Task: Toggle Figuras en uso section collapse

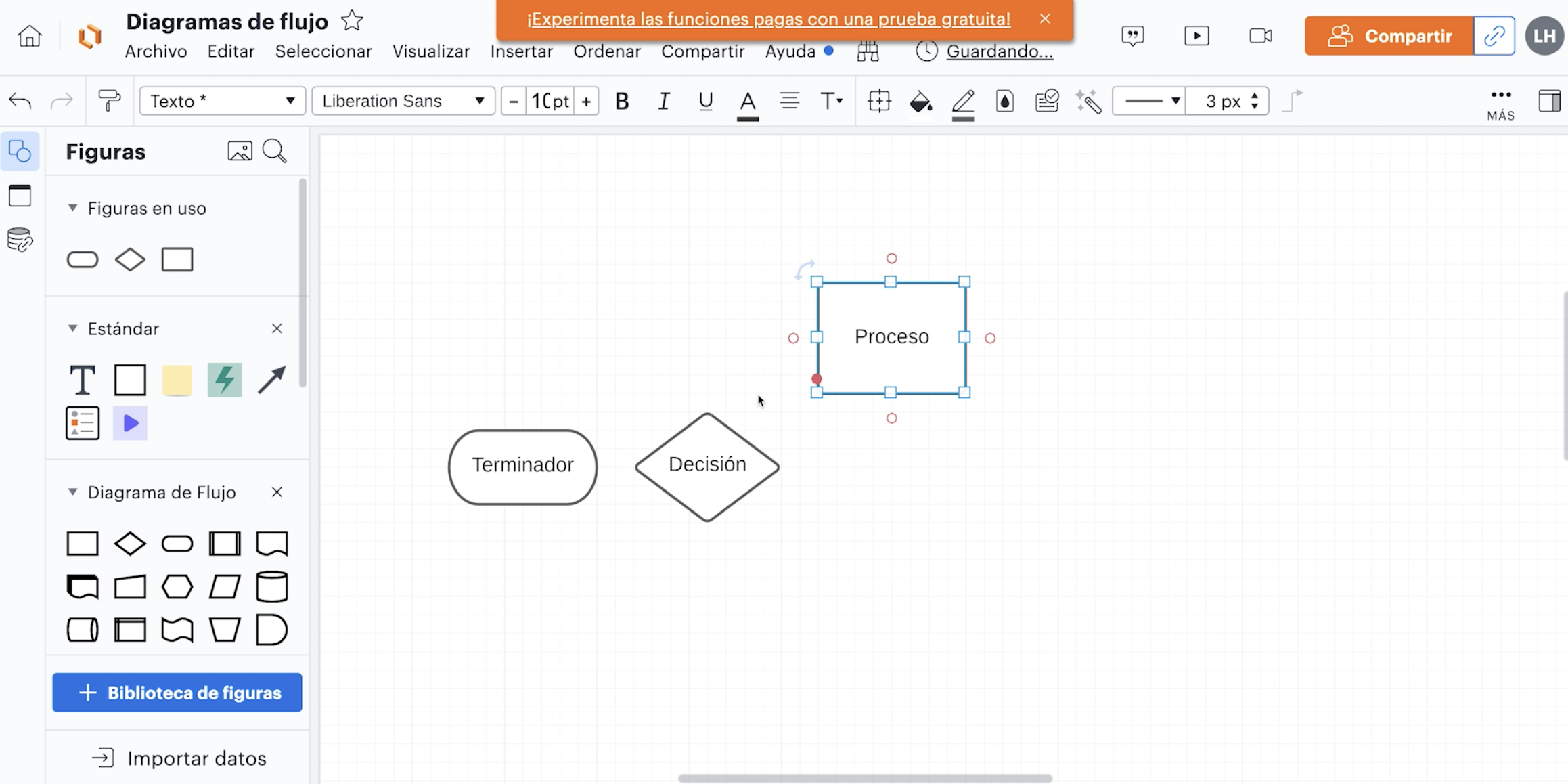Action: [x=72, y=207]
